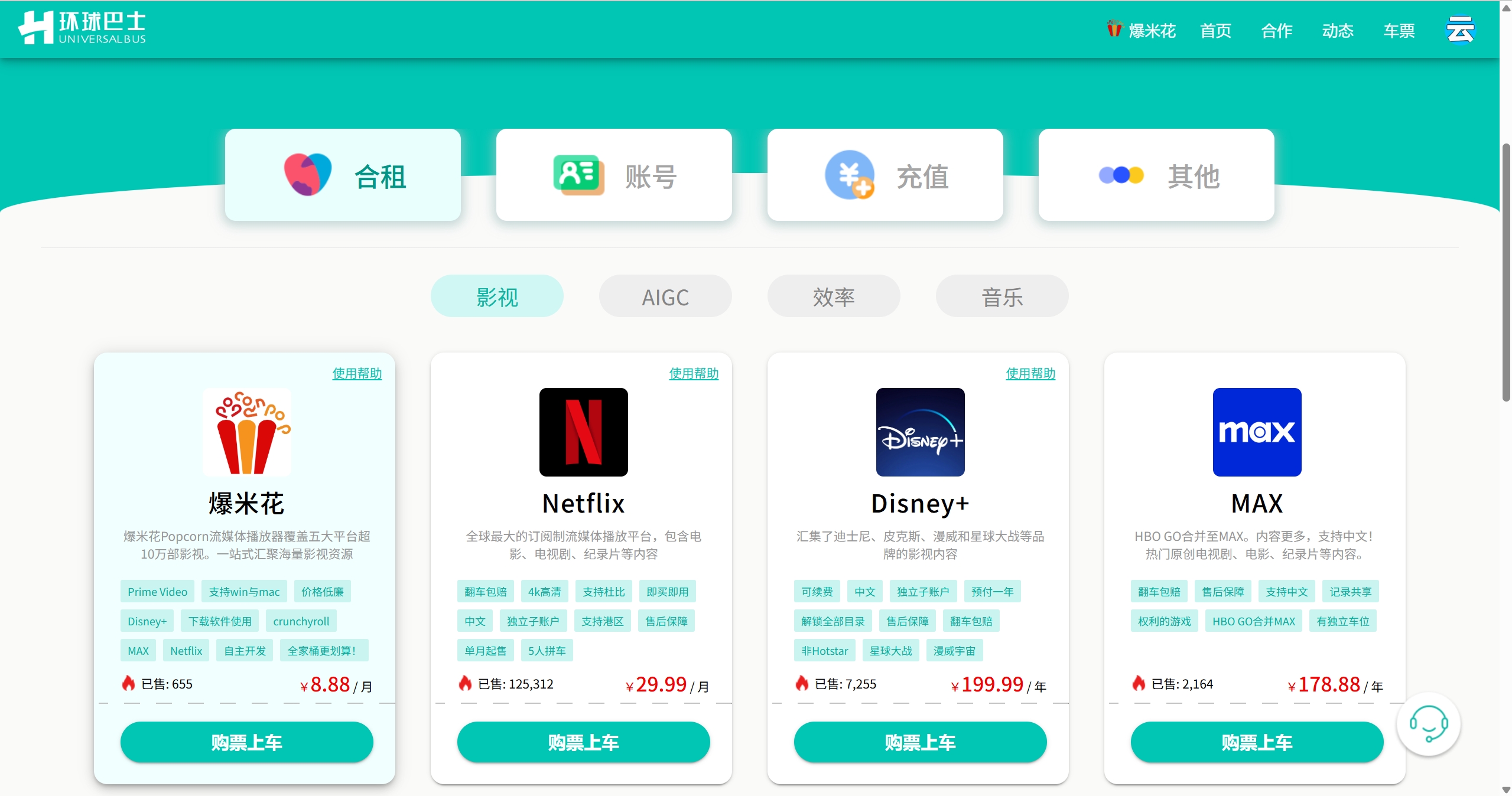This screenshot has width=1512, height=796.
Task: Open the customer service headset chat
Action: click(x=1428, y=724)
